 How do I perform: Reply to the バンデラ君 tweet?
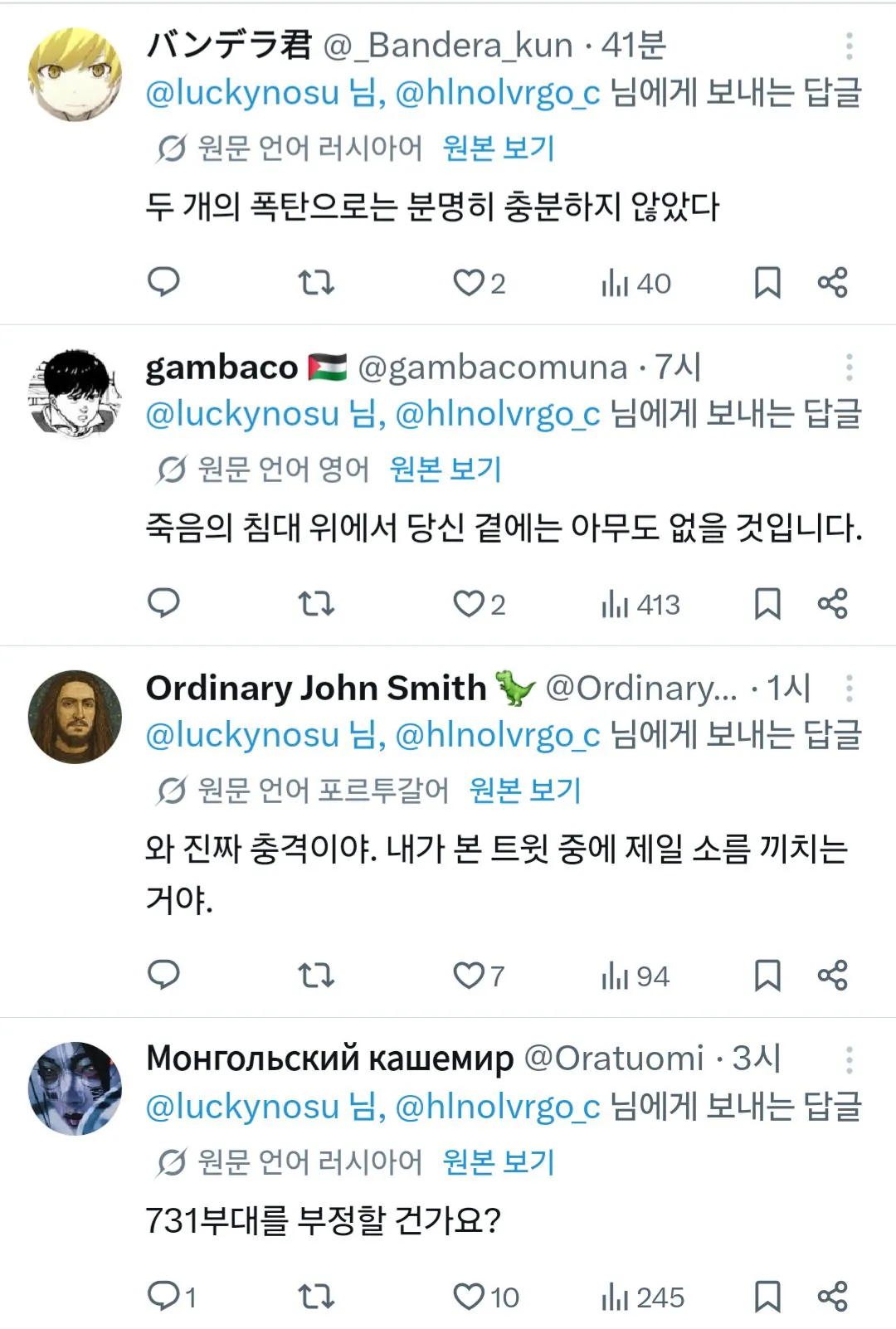(x=163, y=283)
